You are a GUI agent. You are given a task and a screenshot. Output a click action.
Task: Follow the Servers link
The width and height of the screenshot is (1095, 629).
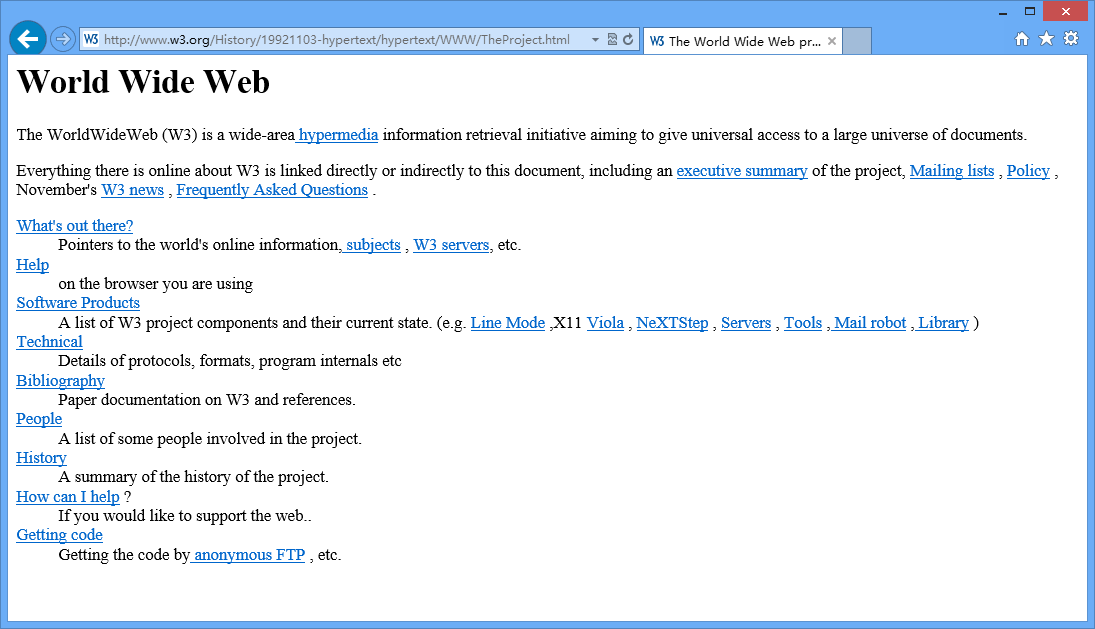pos(746,323)
